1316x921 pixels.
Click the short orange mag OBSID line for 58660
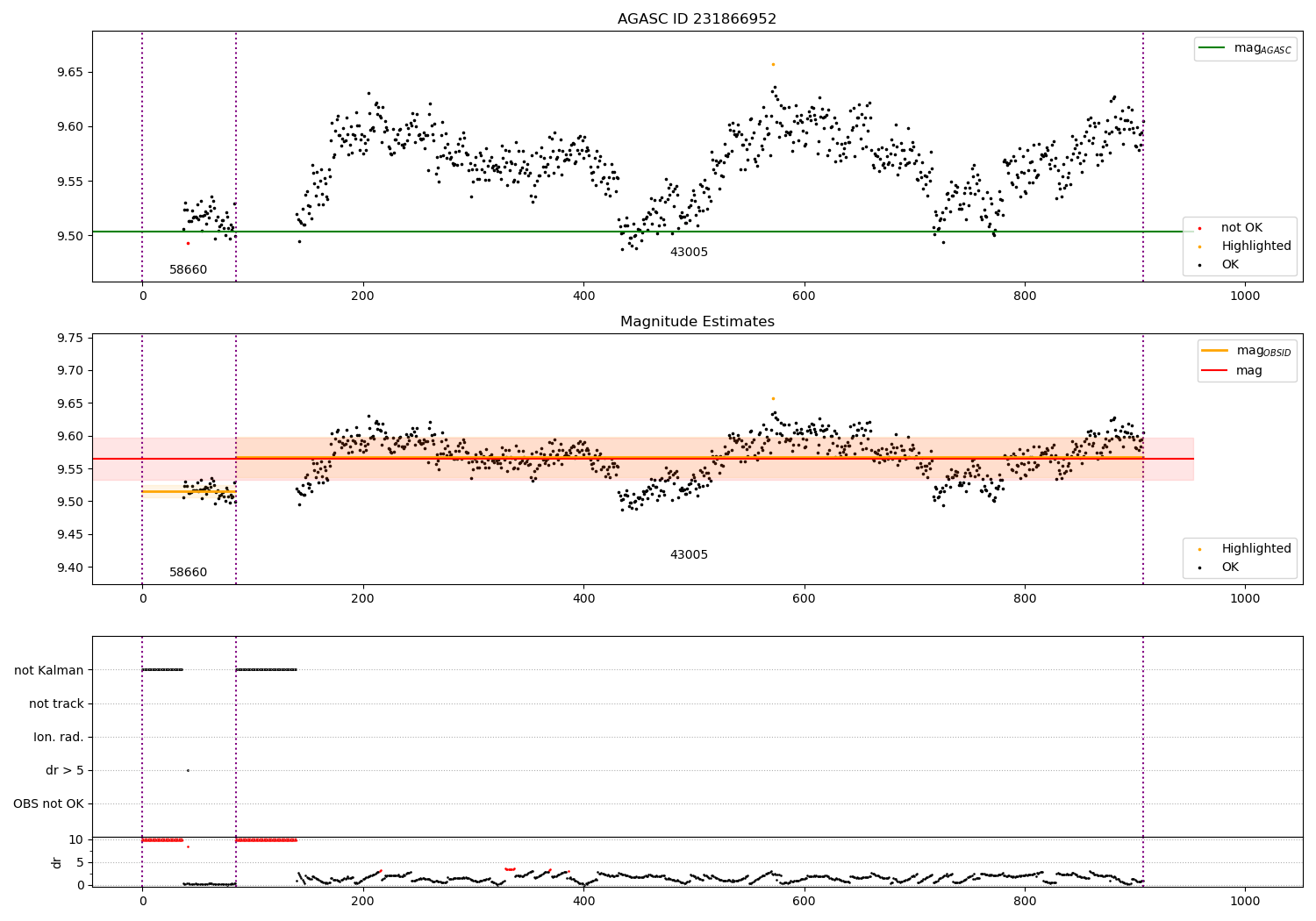coord(189,492)
